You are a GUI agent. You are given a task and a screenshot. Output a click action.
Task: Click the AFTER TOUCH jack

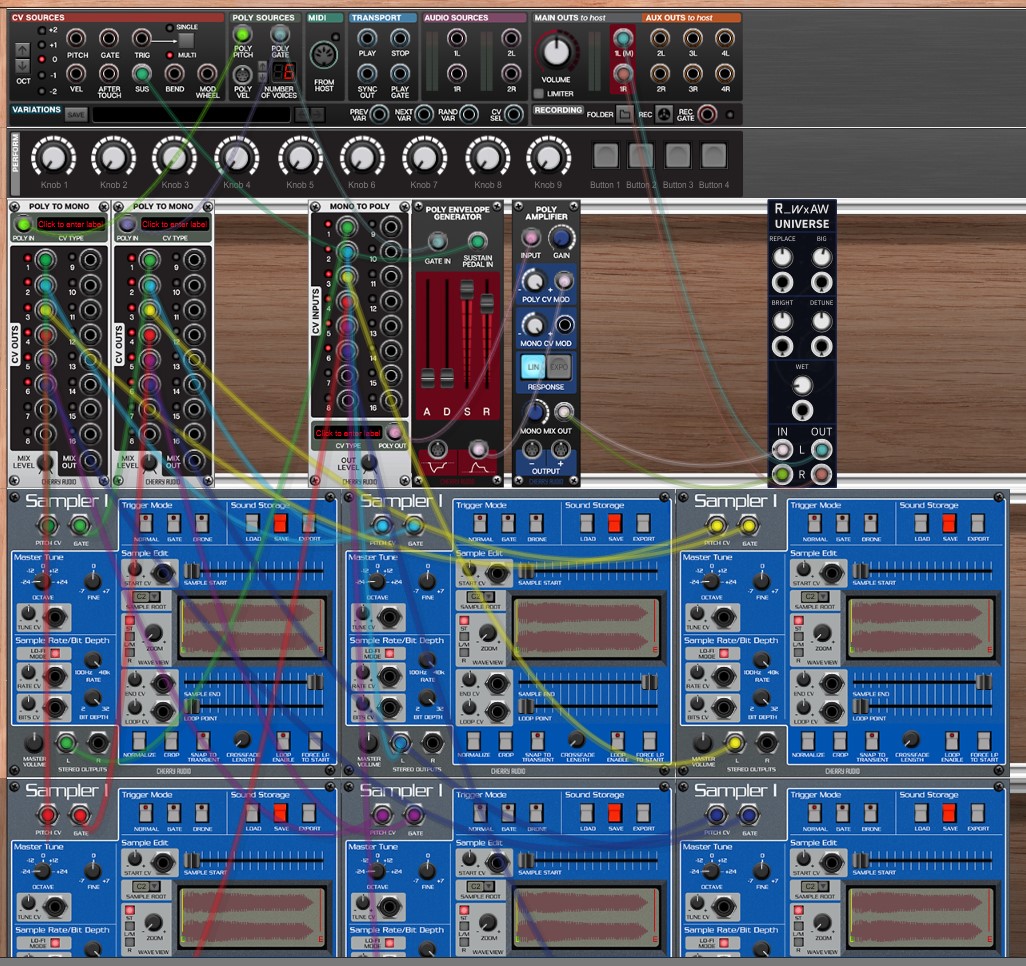[x=109, y=73]
